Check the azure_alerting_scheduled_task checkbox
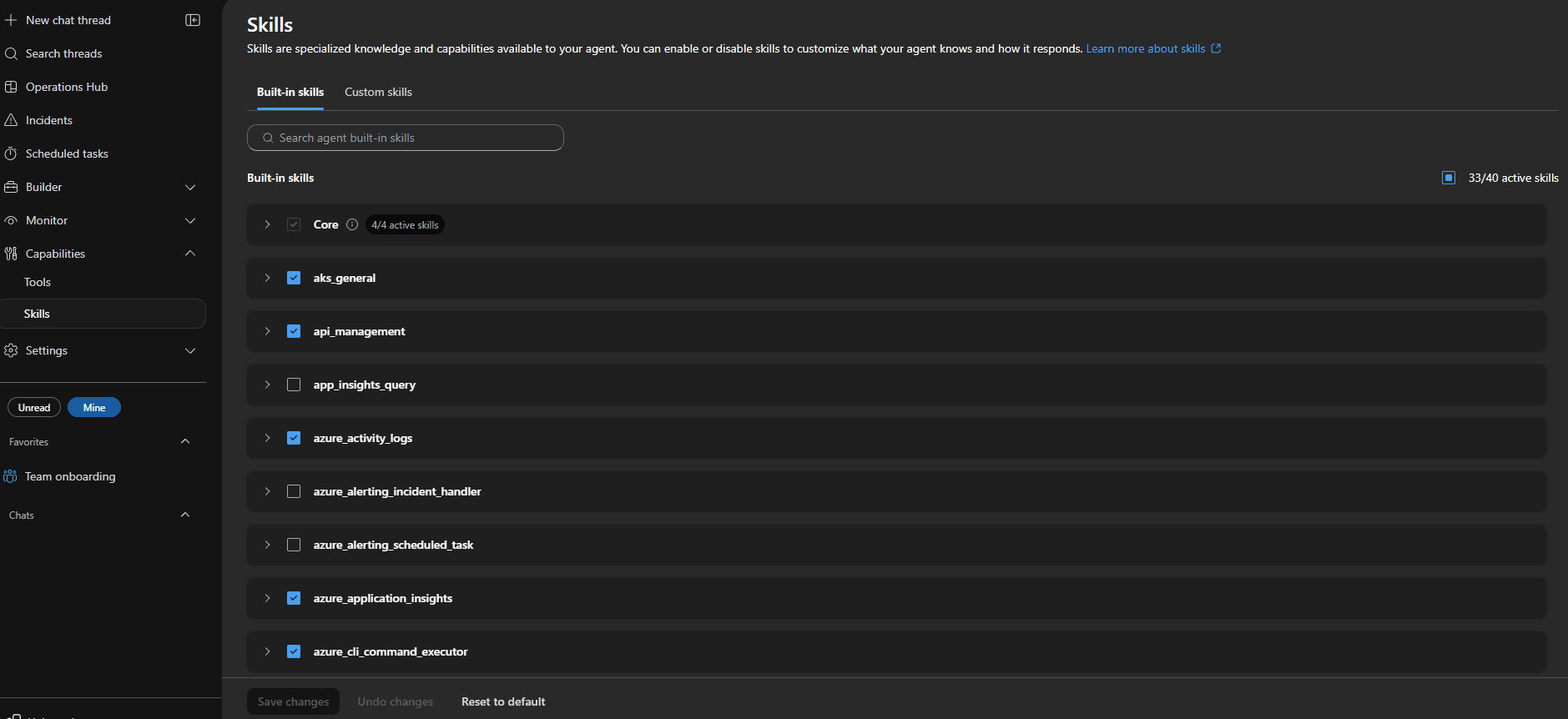Screen dimensions: 1568x719 coord(294,545)
